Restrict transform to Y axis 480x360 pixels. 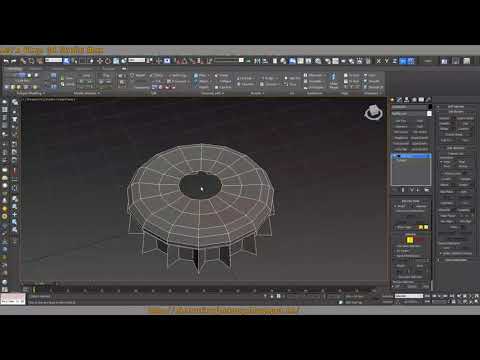[x=387, y=61]
